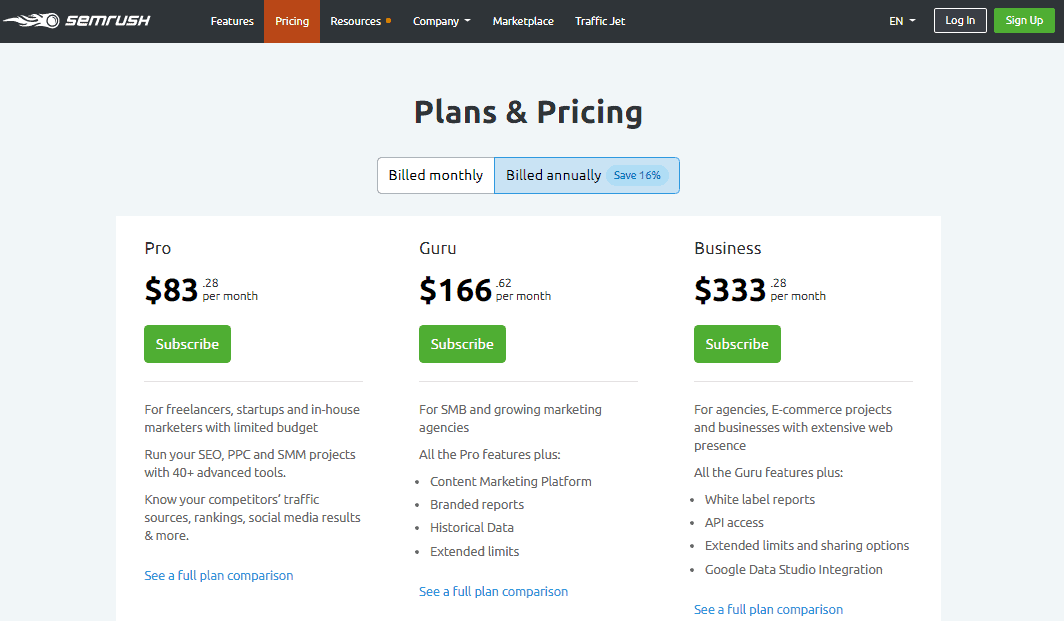The width and height of the screenshot is (1064, 621).
Task: Click the Save 16% badge
Action: (x=637, y=175)
